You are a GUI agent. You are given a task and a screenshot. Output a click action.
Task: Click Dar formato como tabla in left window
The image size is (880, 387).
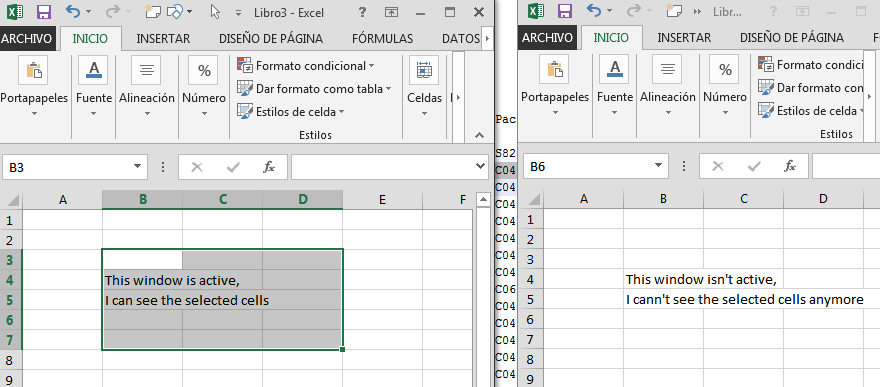[314, 89]
